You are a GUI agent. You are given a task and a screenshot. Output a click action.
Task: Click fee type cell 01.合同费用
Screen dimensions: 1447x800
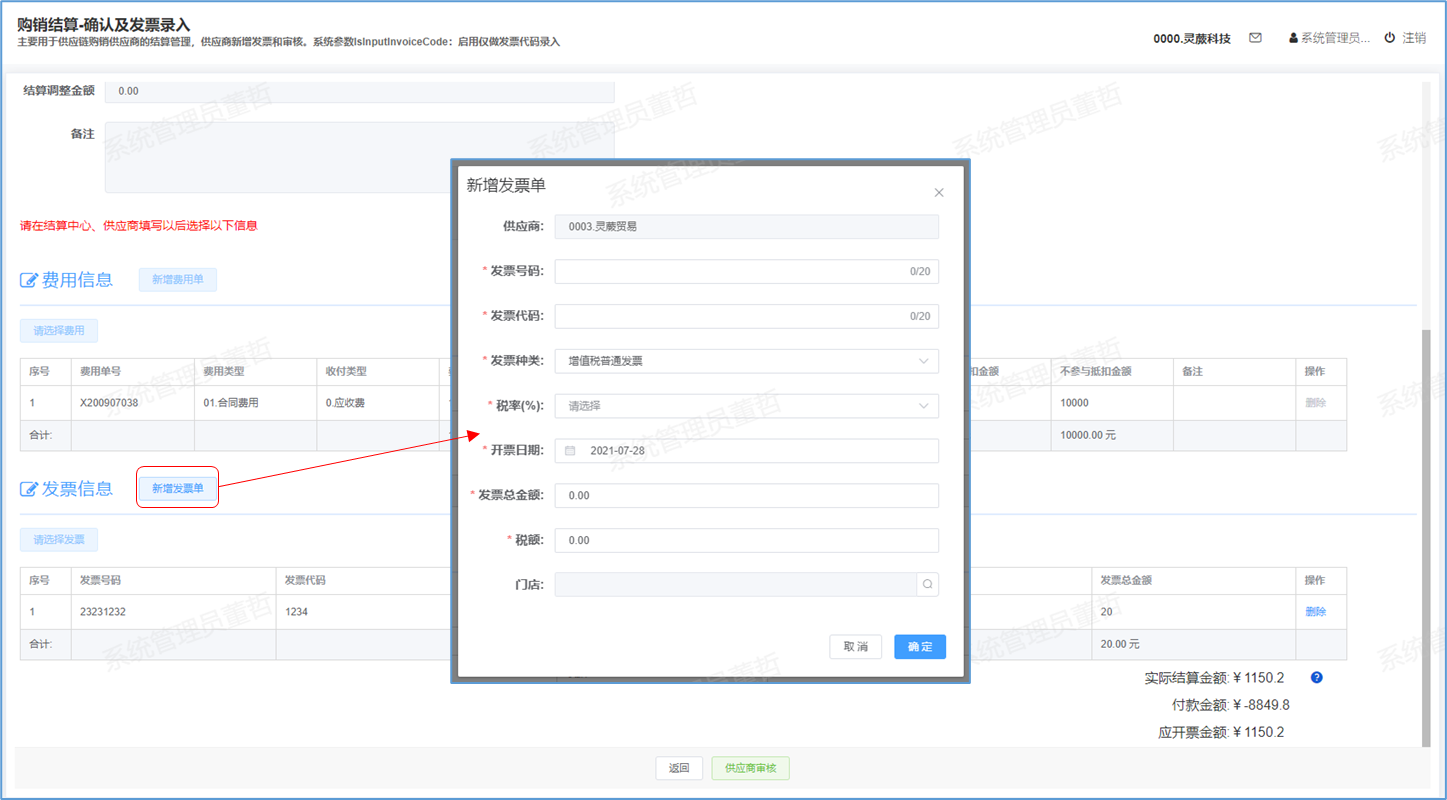256,403
